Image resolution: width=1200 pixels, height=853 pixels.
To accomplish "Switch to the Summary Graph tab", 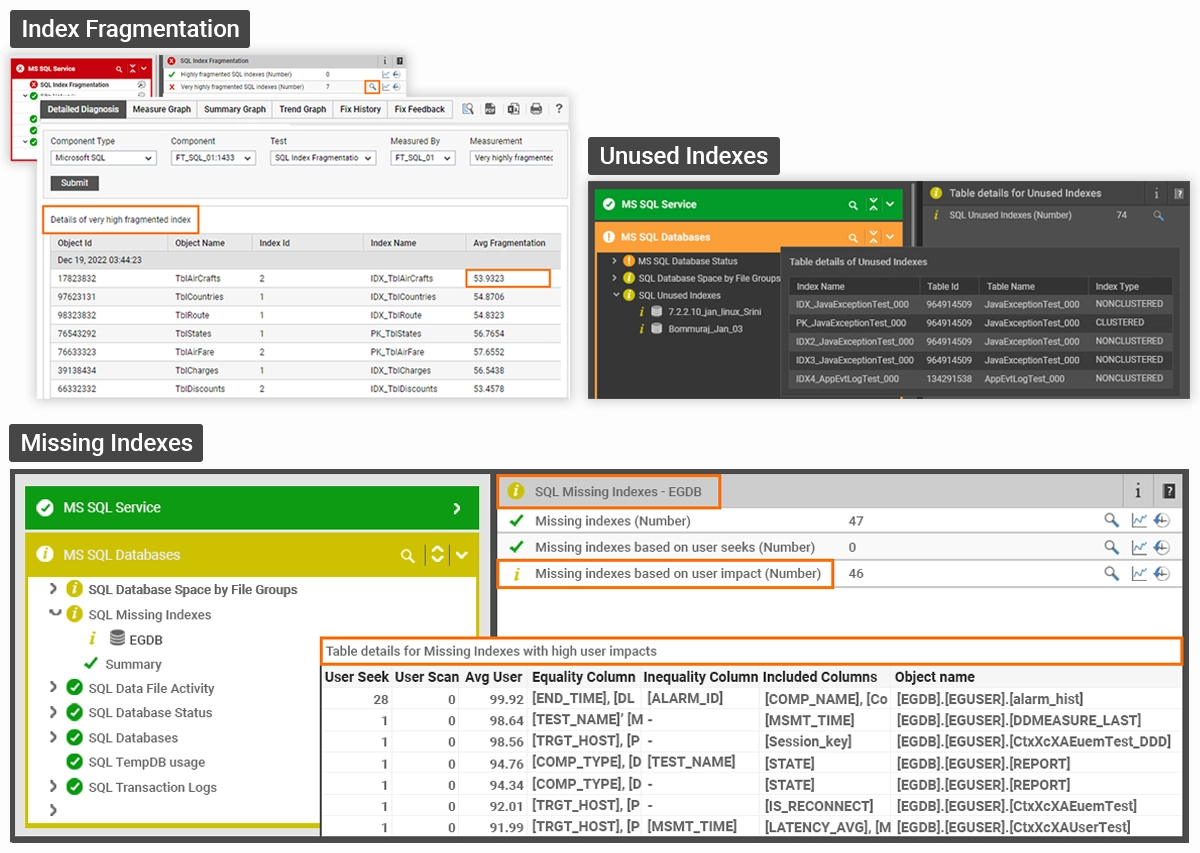I will click(235, 109).
